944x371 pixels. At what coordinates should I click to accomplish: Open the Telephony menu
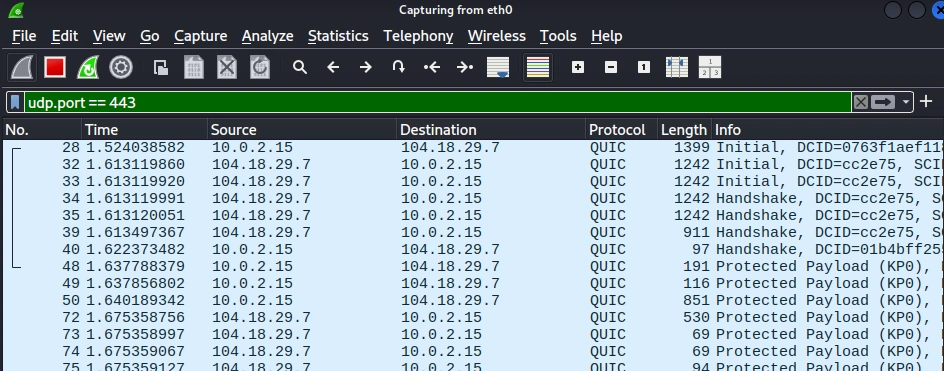[418, 36]
